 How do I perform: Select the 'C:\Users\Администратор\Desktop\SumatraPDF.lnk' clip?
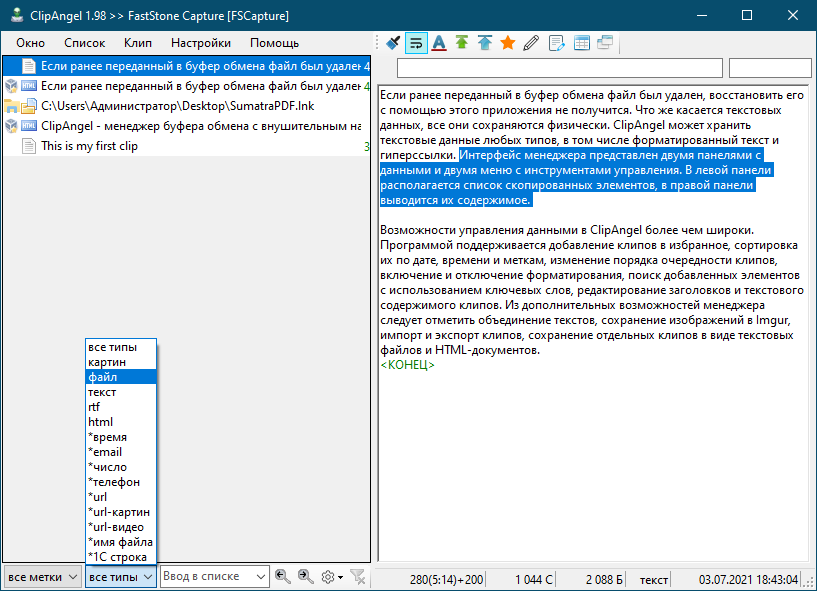(187, 106)
